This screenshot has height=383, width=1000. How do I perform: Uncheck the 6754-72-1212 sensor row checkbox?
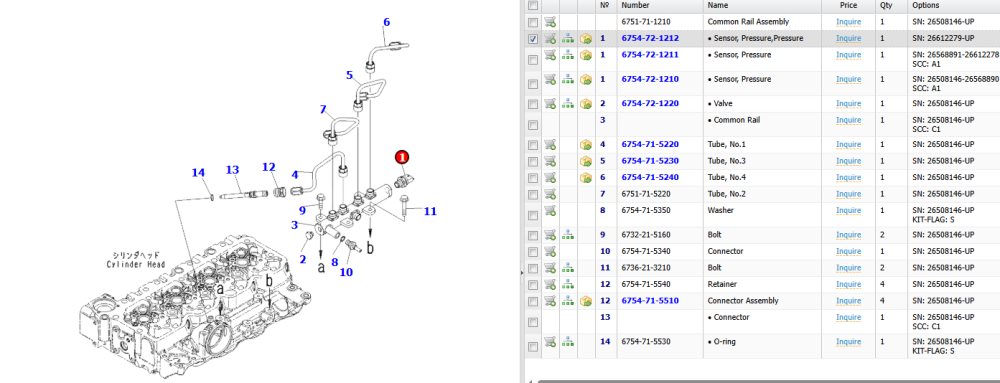click(x=533, y=39)
